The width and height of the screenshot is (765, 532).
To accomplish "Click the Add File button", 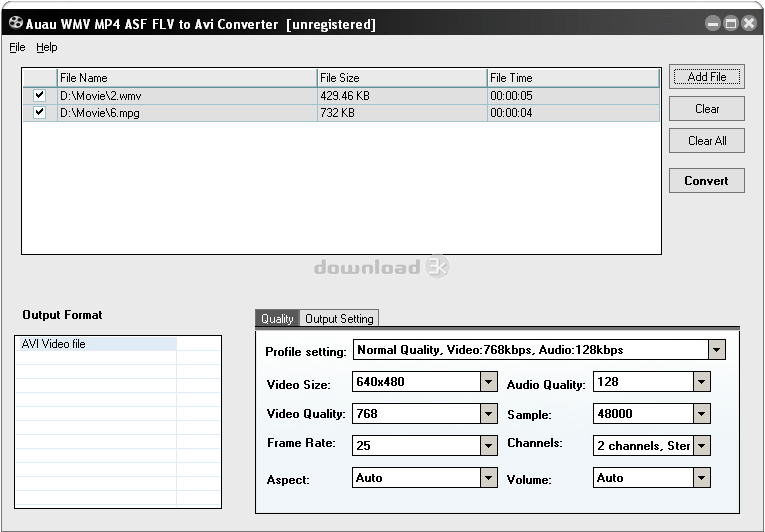I will pyautogui.click(x=706, y=77).
